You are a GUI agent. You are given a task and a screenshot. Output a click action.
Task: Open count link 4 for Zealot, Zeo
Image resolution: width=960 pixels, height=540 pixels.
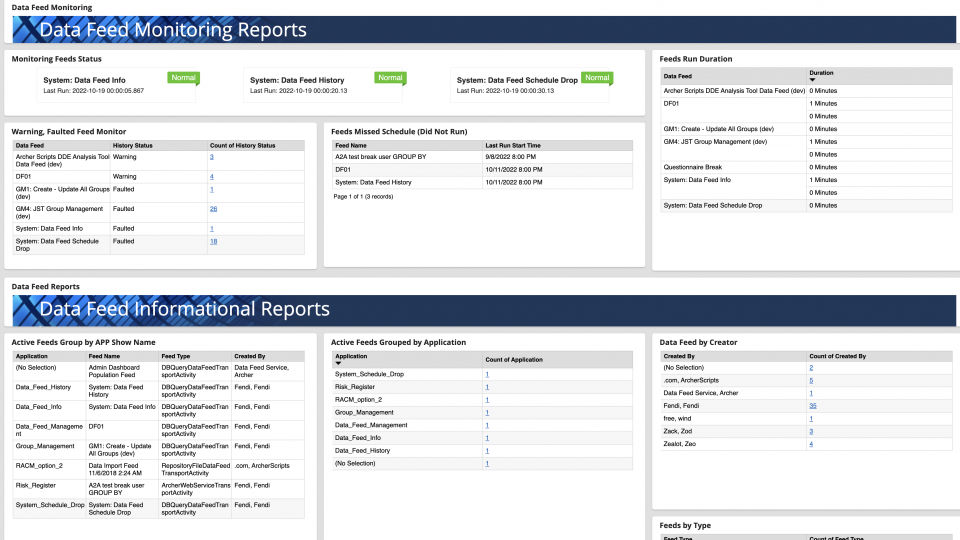click(811, 444)
